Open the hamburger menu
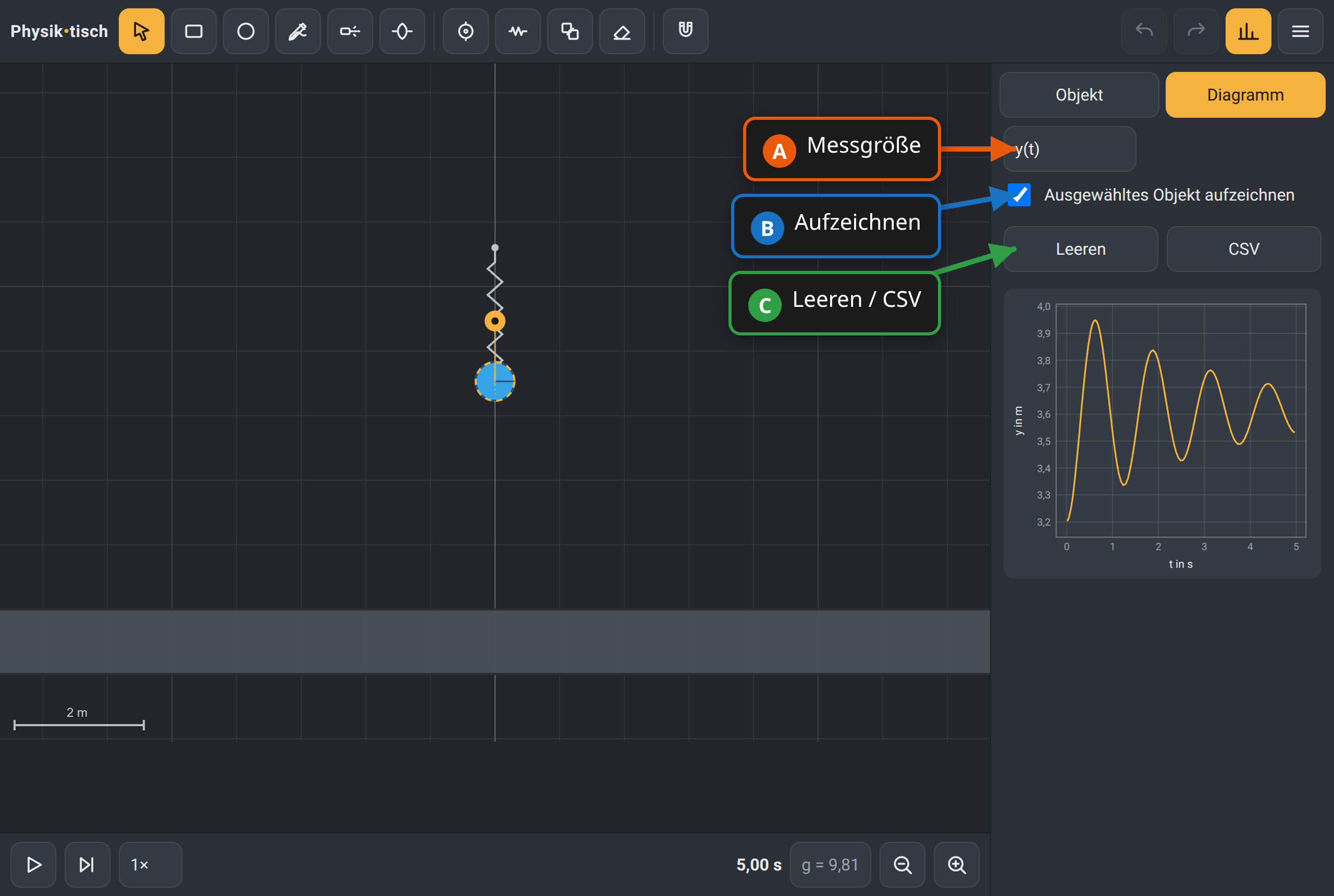Image resolution: width=1334 pixels, height=896 pixels. click(x=1300, y=31)
